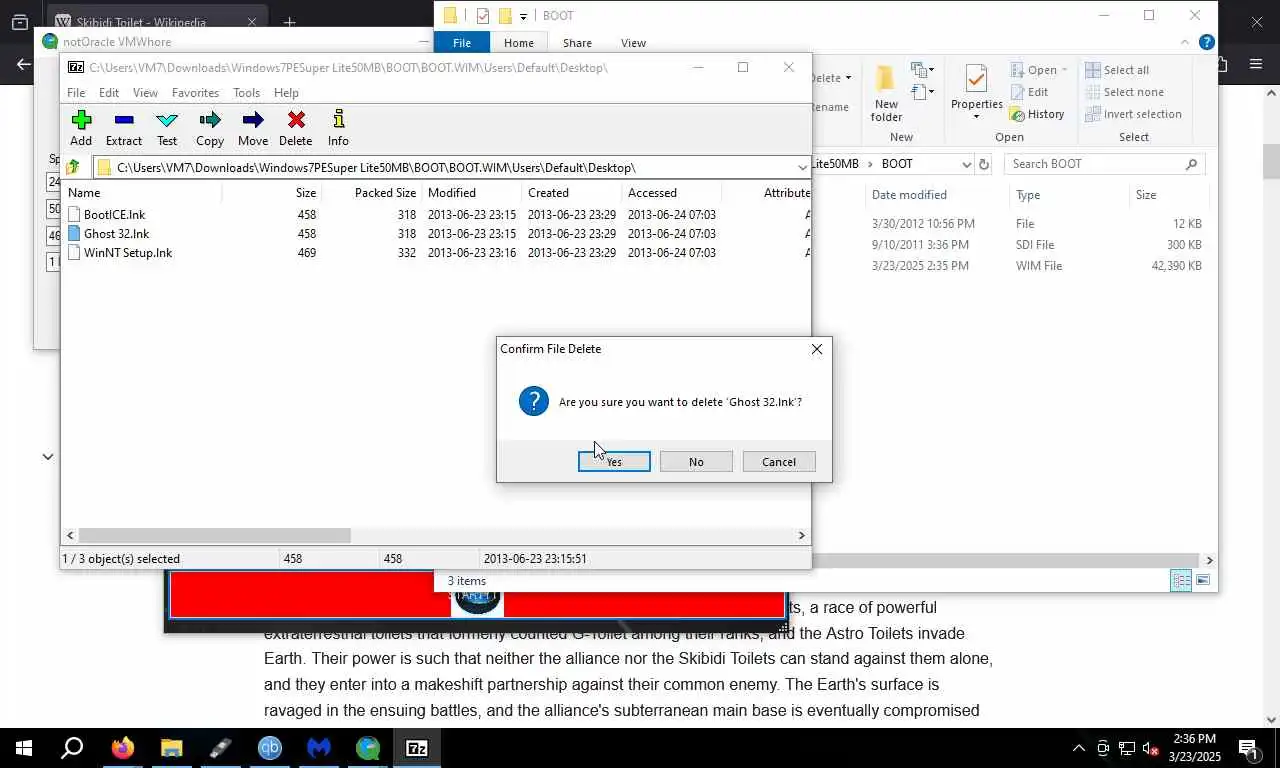Show hidden system tray icons
Viewport: 1280px width, 768px height.
pos(1078,748)
